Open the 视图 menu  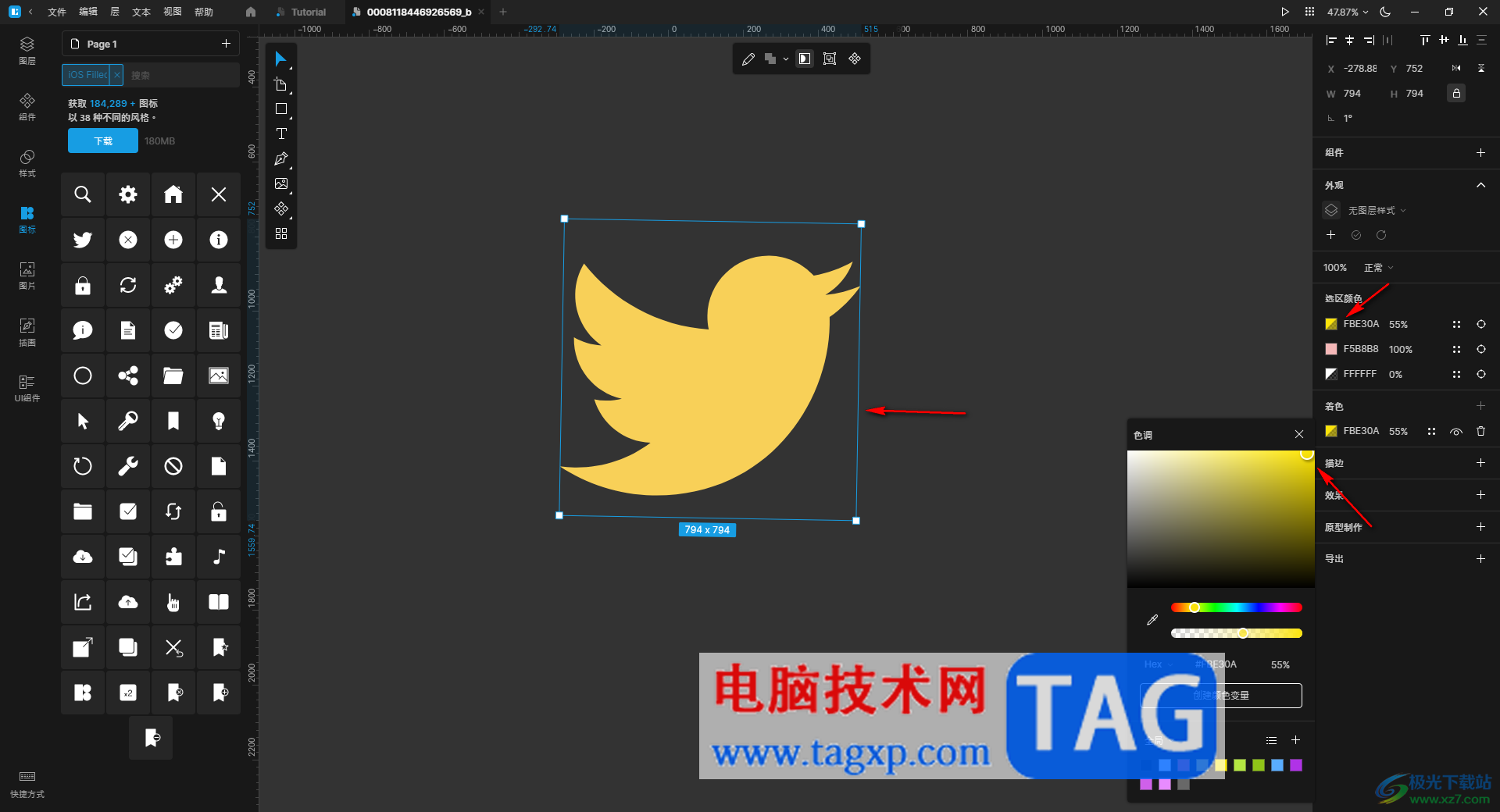coord(173,12)
